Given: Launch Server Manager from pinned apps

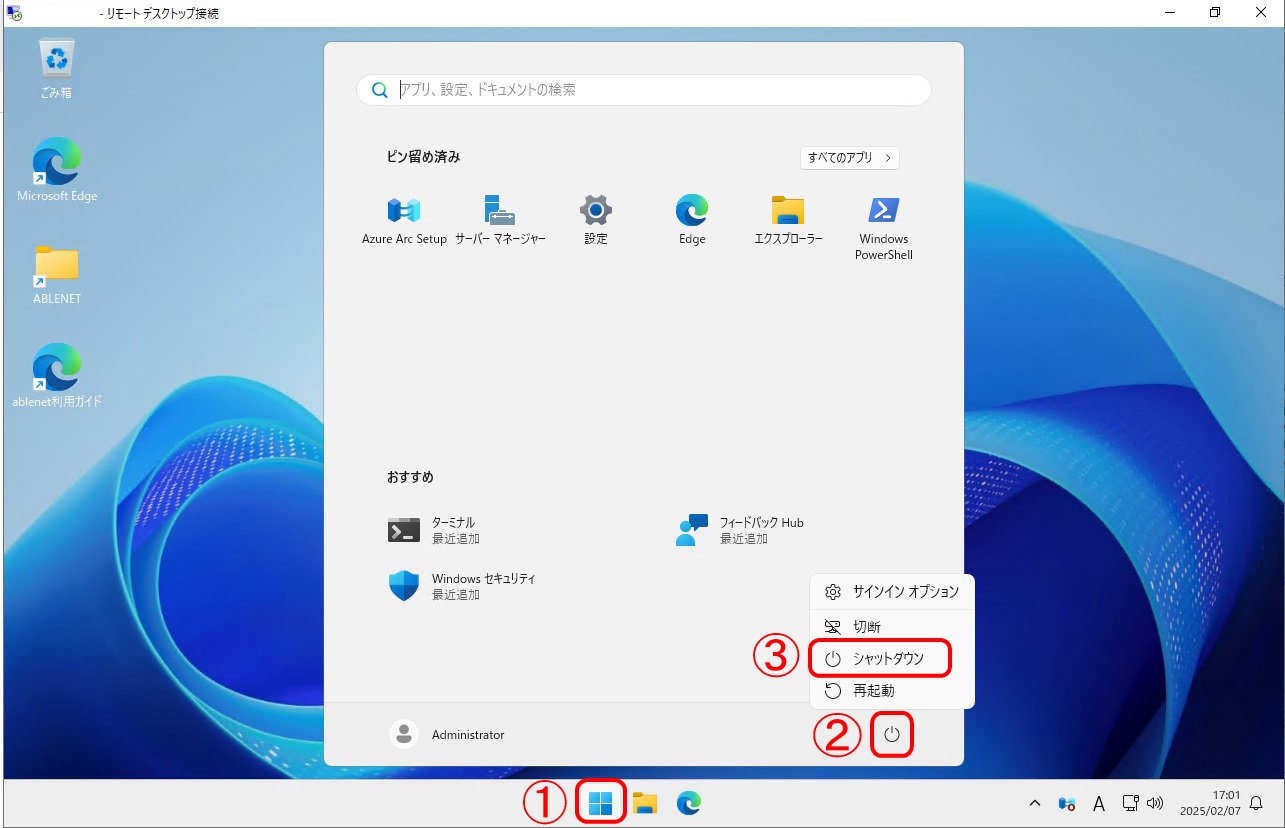Looking at the screenshot, I should coord(500,219).
